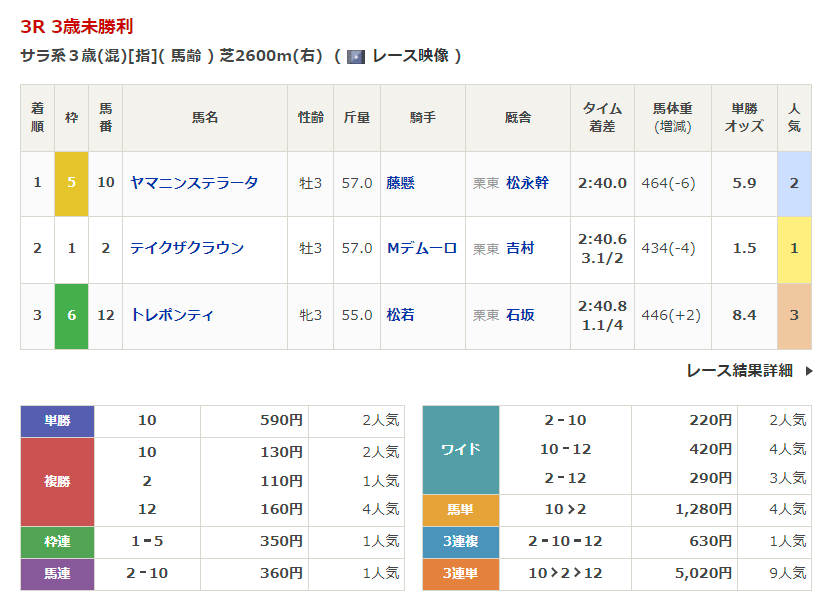
Task: Click the green bracket 6 cell
Action: pyautogui.click(x=71, y=315)
